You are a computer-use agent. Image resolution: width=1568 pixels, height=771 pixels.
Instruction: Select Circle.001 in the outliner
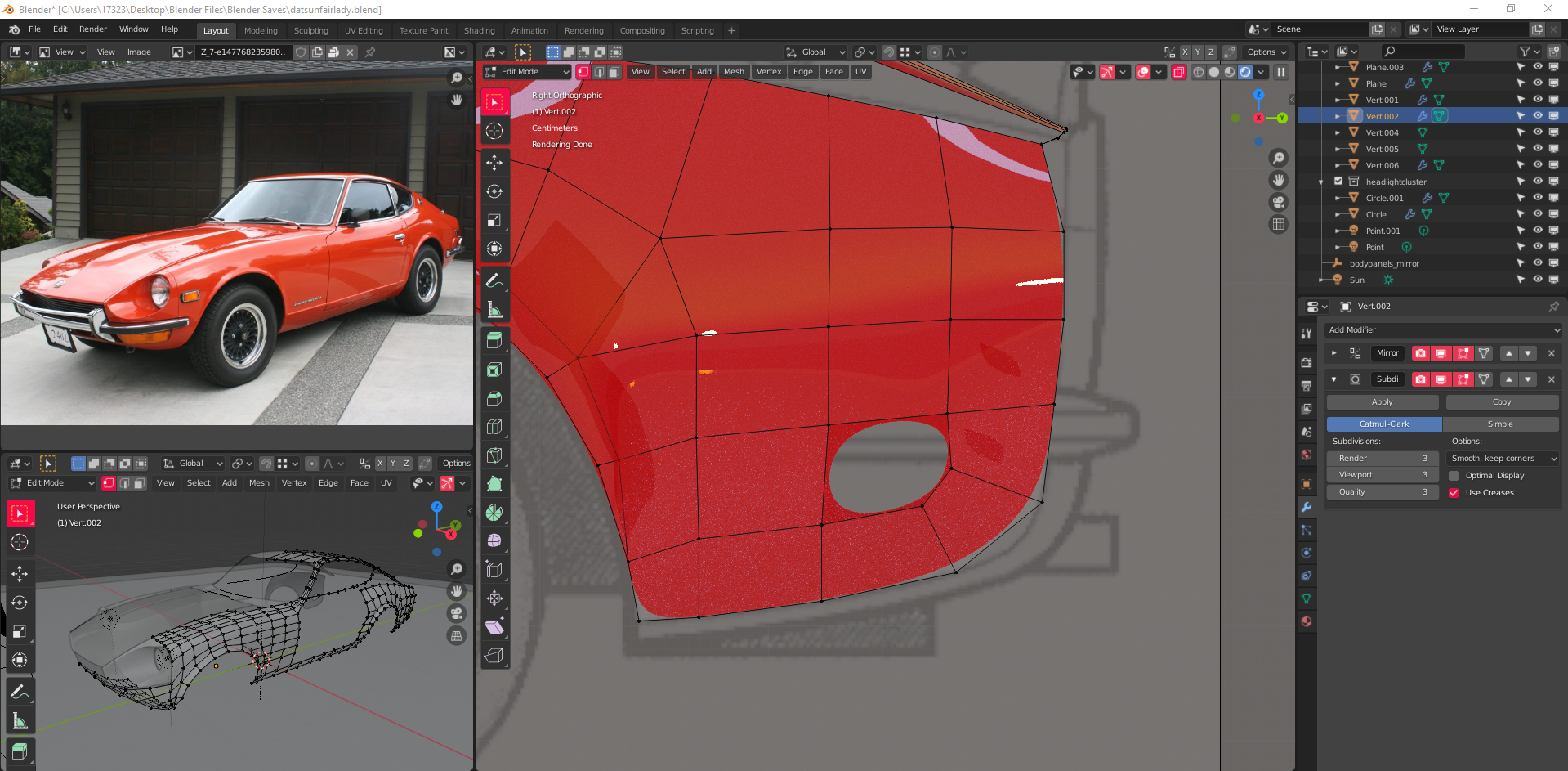(x=1384, y=198)
